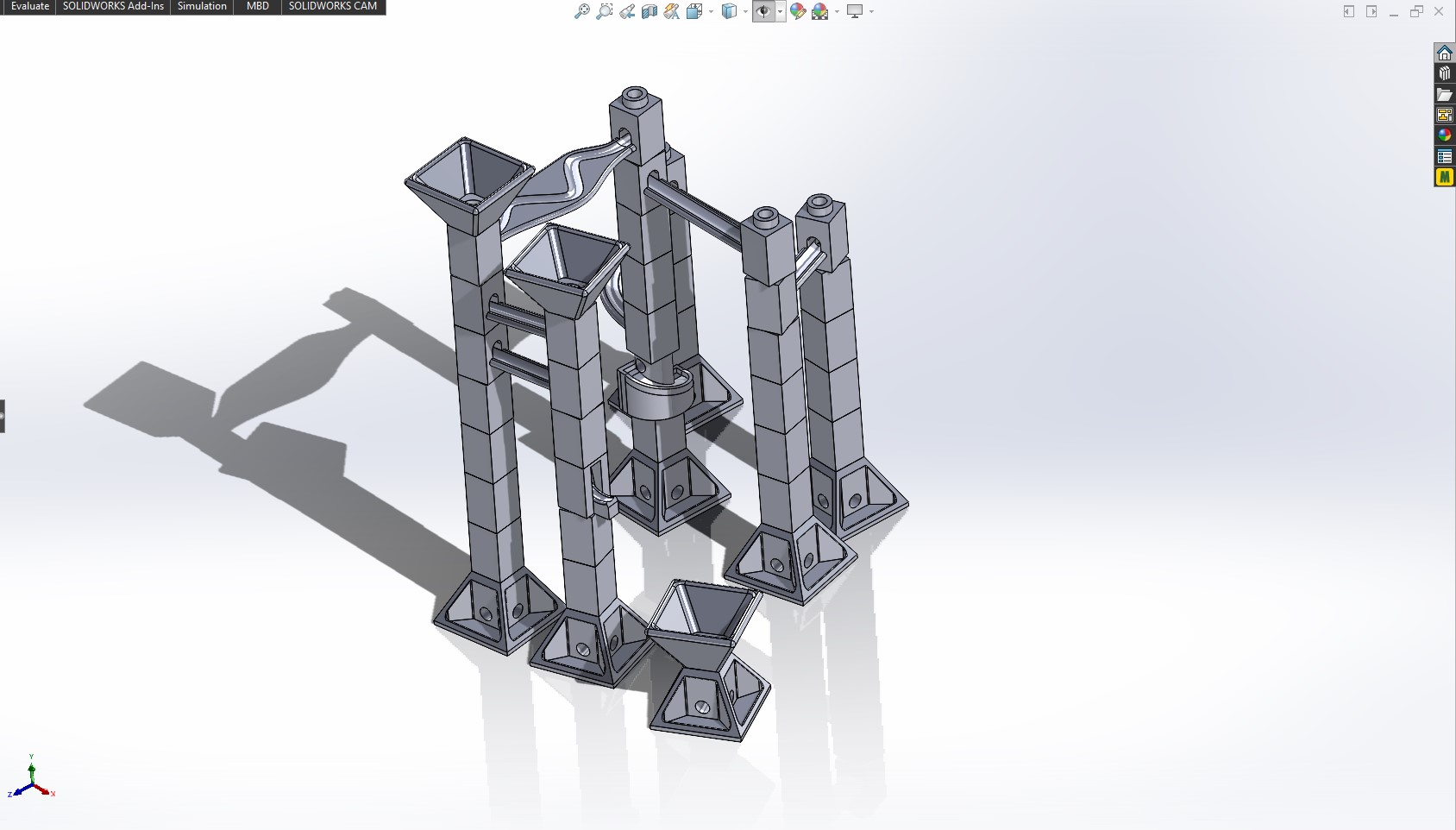Open Appearances, Scenes and Decals pane
The width and height of the screenshot is (1456, 830).
1445,135
